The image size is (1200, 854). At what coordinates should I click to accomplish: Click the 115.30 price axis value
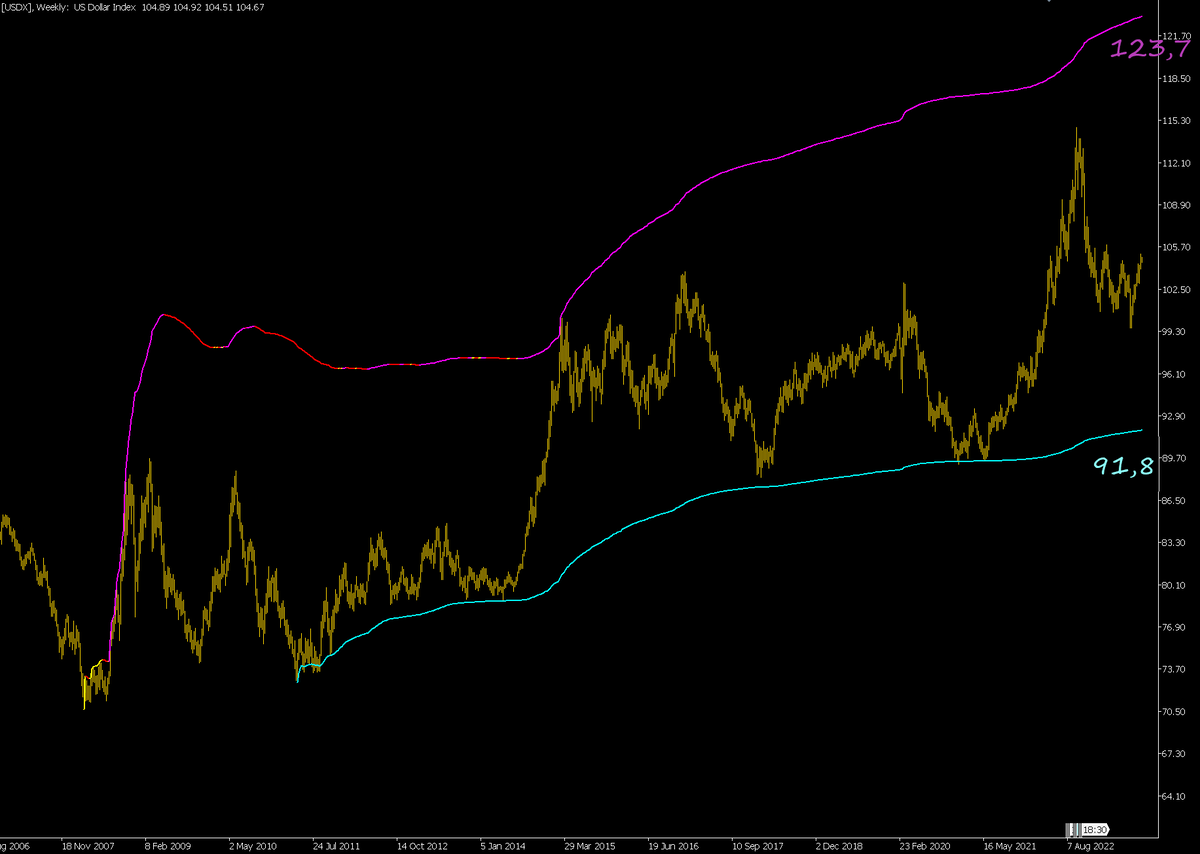coord(1178,120)
